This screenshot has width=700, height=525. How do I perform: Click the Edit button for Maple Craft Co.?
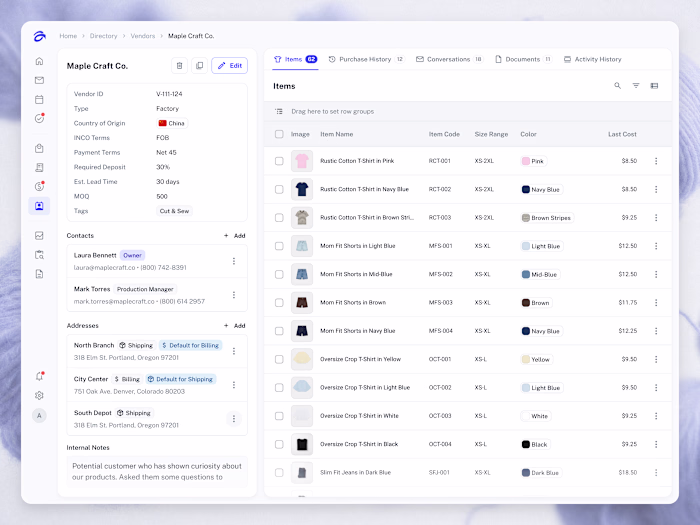[229, 66]
